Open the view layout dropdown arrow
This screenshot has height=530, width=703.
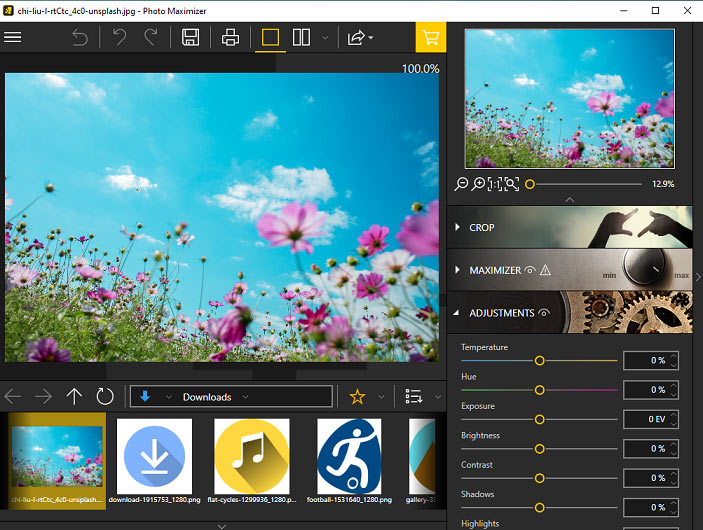pos(325,38)
